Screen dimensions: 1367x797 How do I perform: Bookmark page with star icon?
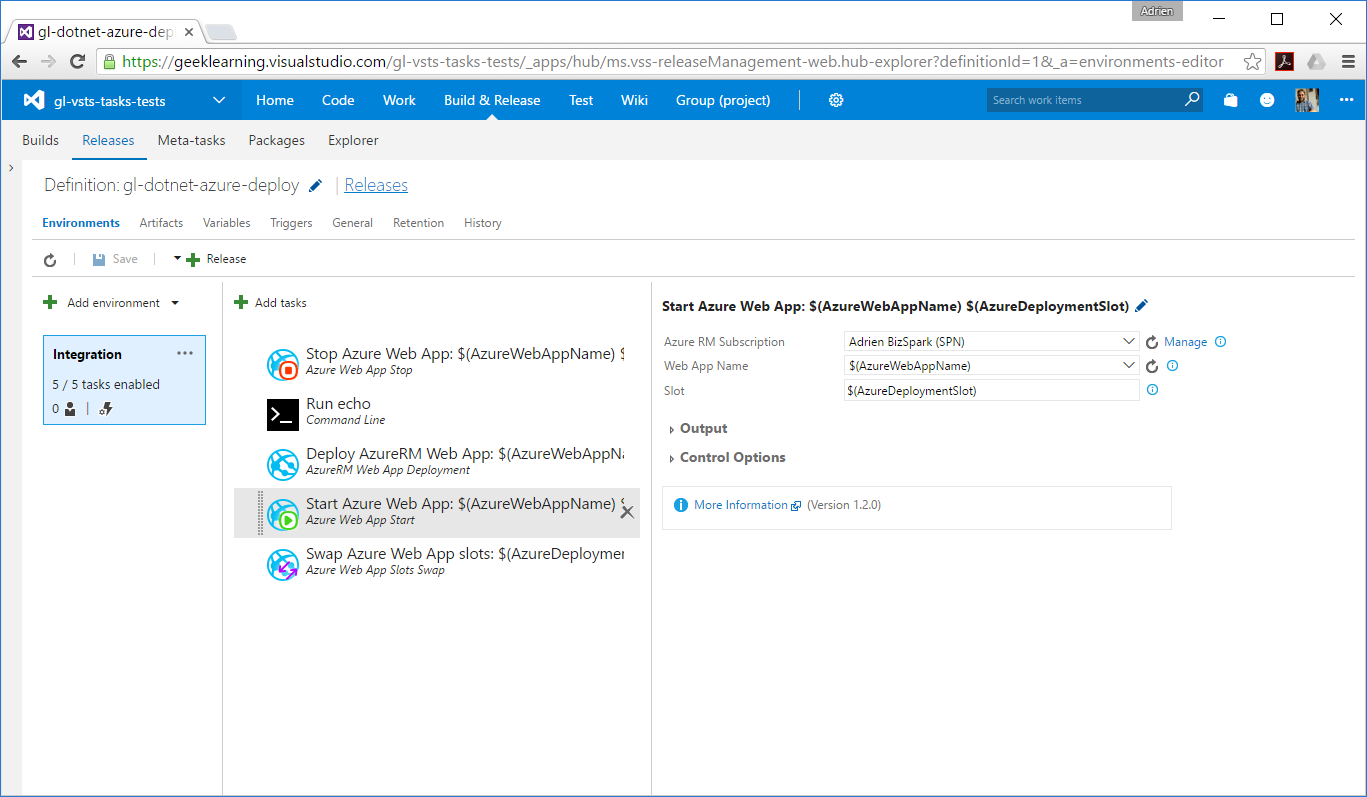[1252, 62]
